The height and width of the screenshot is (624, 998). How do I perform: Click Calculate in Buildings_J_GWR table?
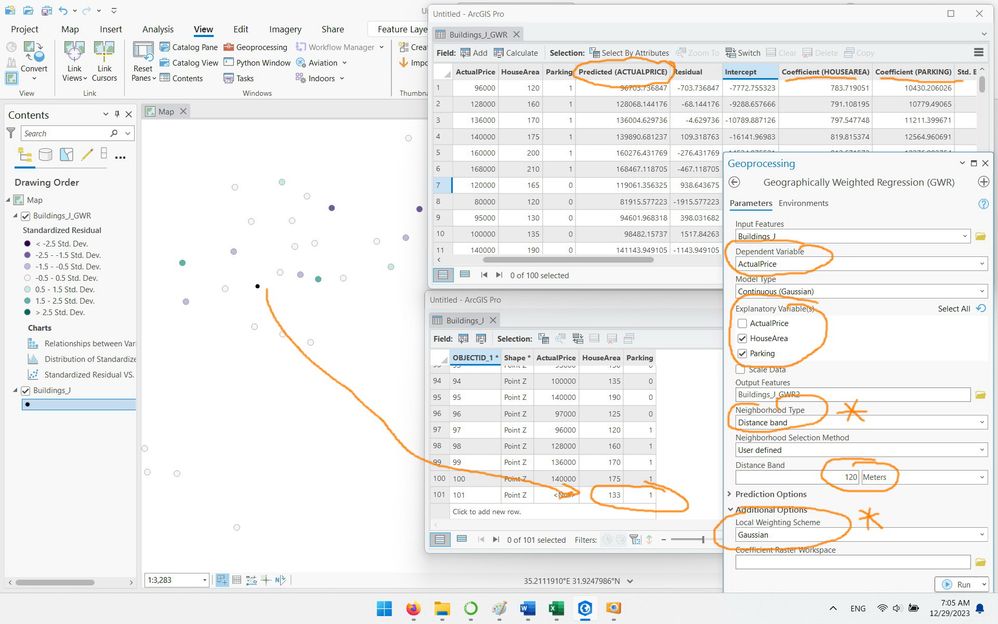click(x=516, y=53)
